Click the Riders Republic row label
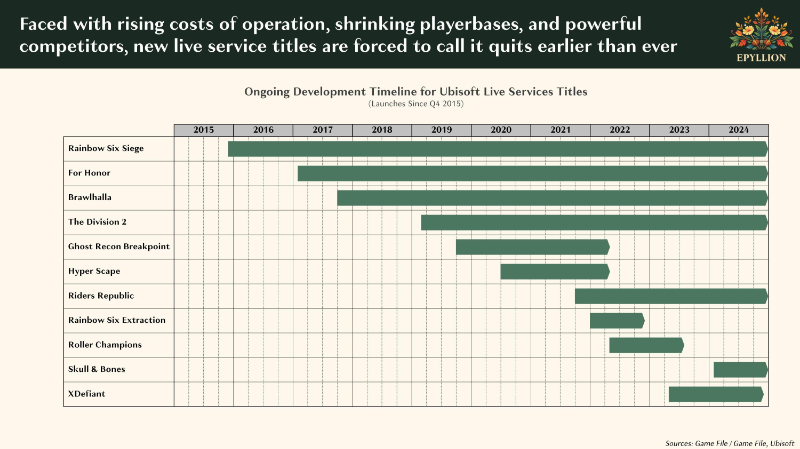 tap(101, 296)
